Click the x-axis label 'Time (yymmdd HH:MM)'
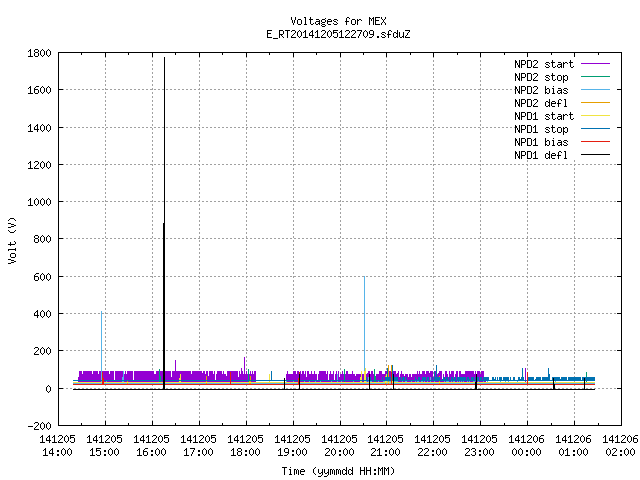640x480 pixels. click(x=338, y=471)
